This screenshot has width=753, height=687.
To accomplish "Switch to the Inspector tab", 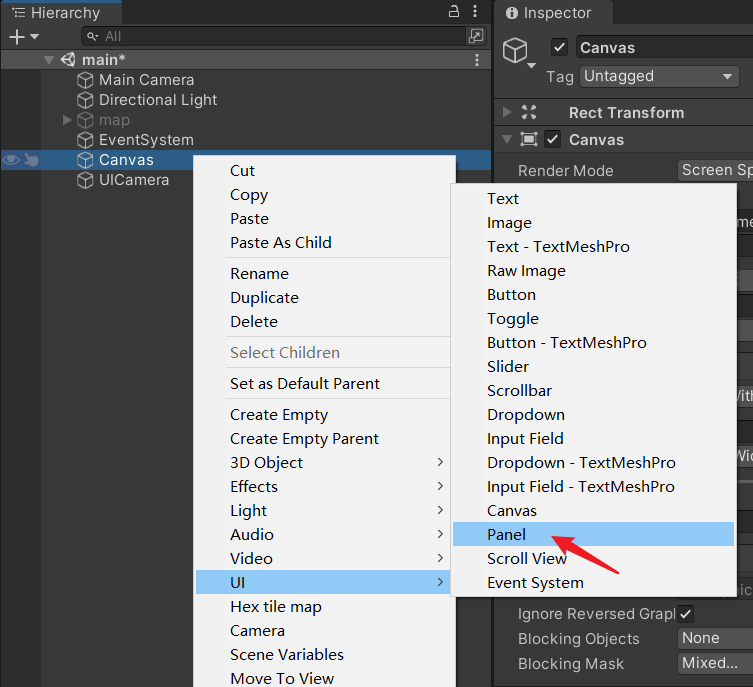I will click(553, 12).
